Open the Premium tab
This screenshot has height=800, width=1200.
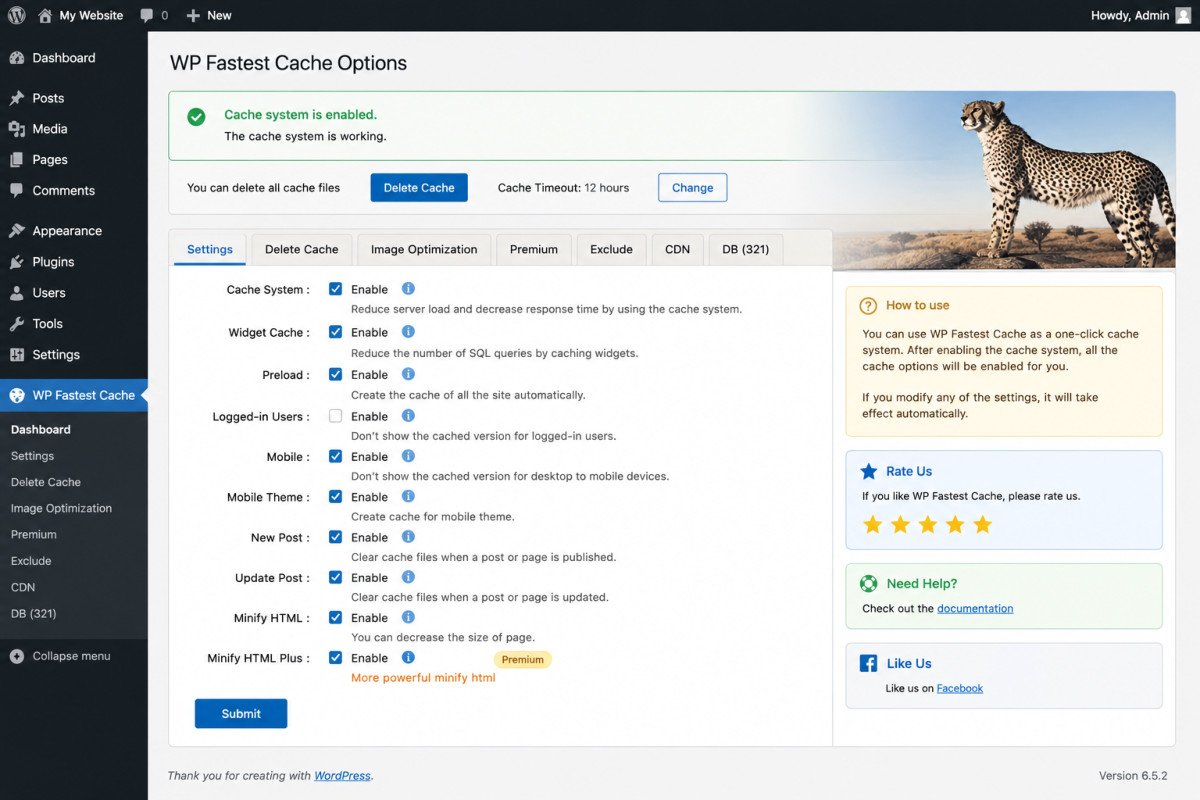(534, 249)
